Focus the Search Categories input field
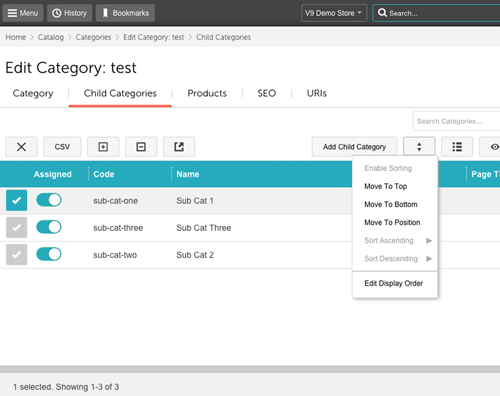 (x=456, y=121)
